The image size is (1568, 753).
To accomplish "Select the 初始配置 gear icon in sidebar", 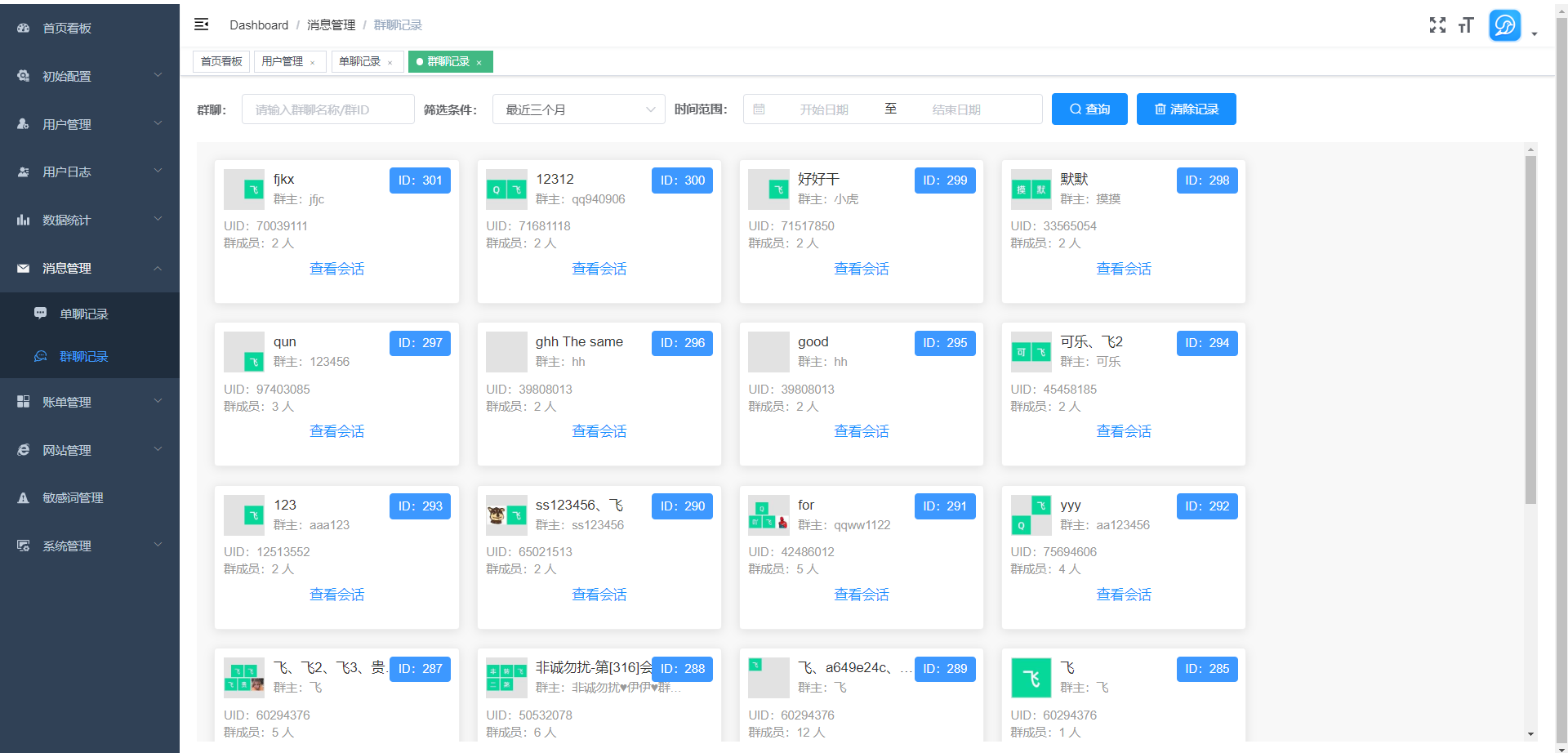I will tap(23, 76).
